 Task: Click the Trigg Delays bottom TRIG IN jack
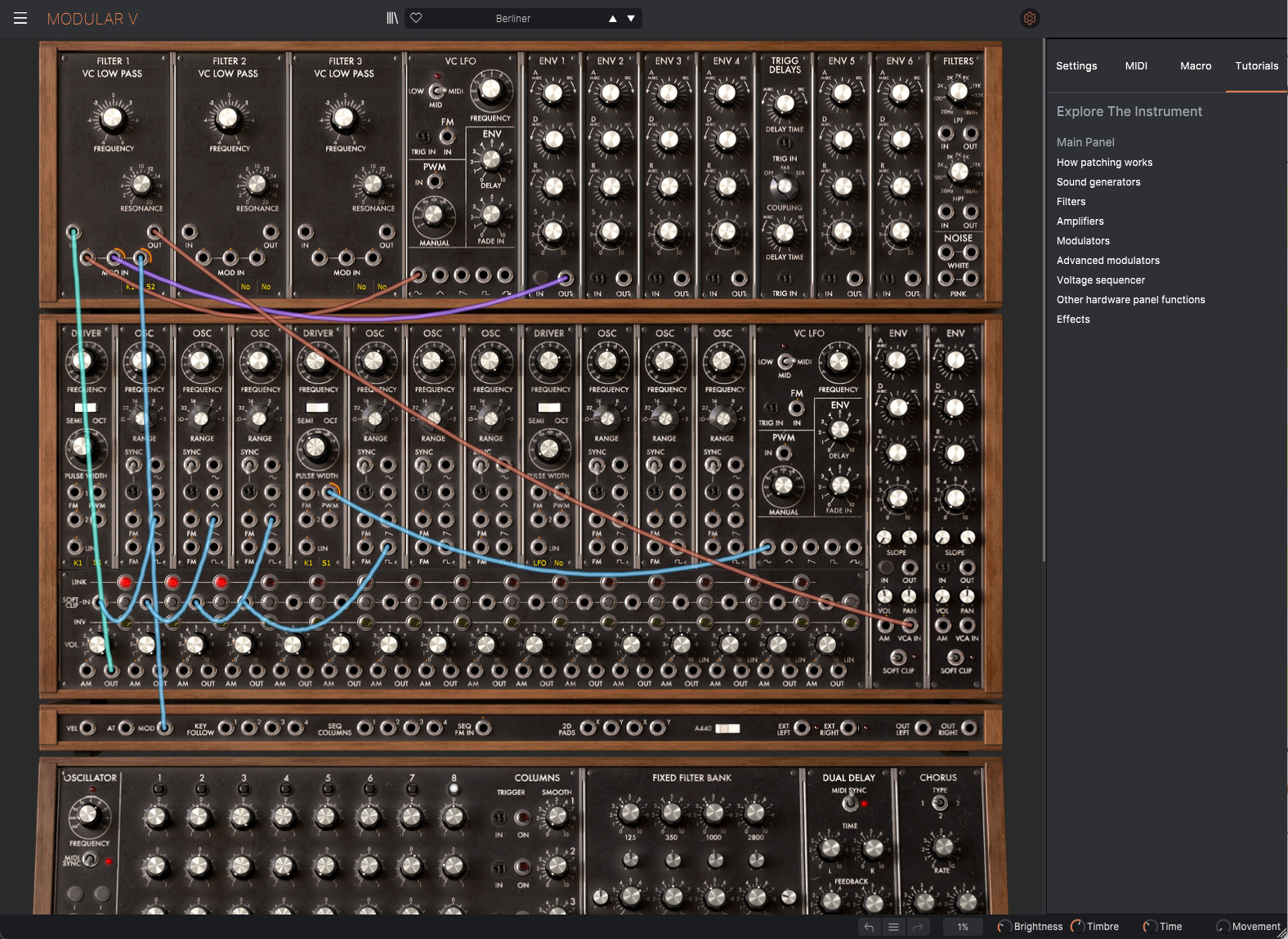[785, 279]
